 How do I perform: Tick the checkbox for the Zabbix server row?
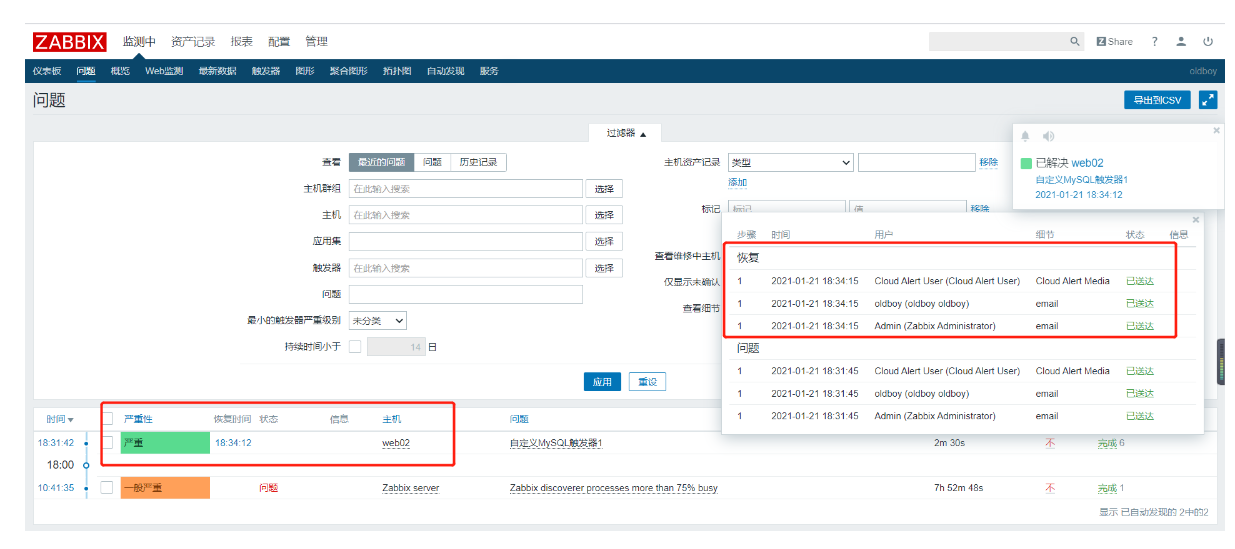click(x=107, y=488)
